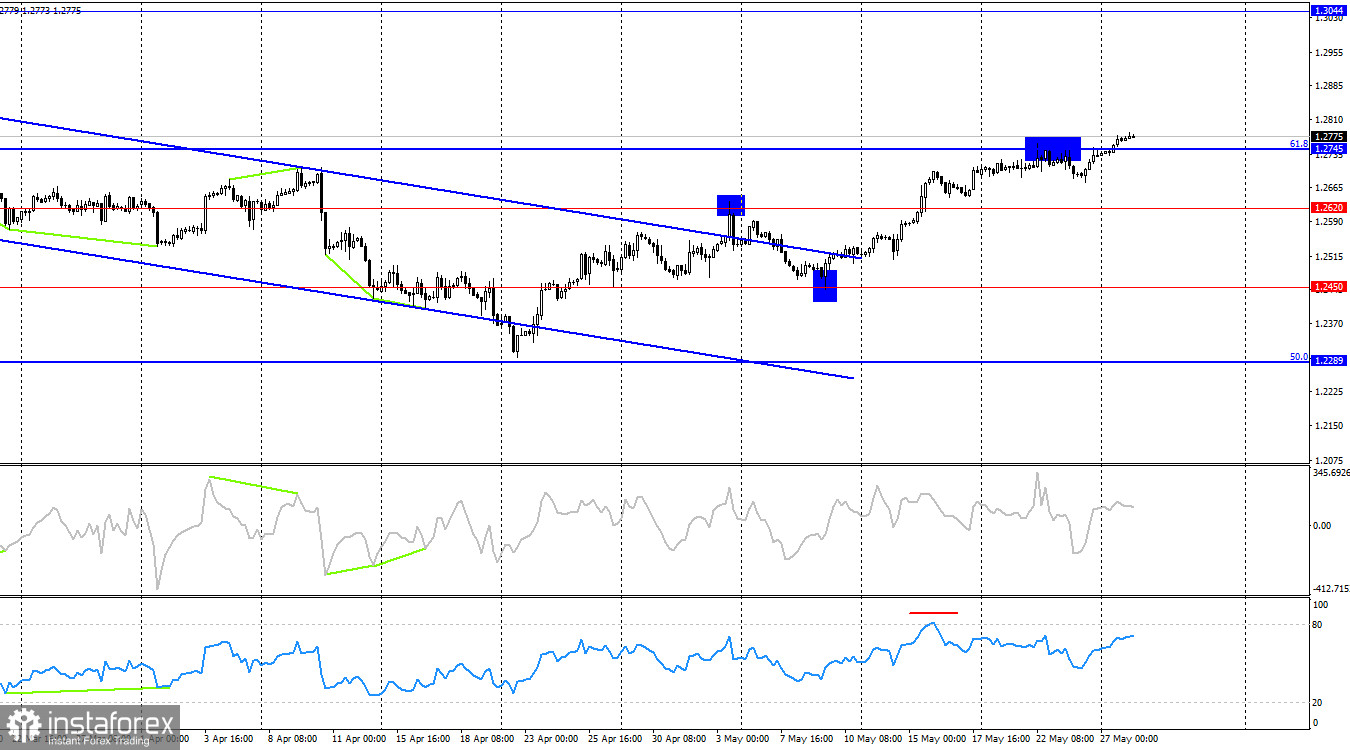This screenshot has width=1350, height=750.
Task: Click the 50.0 Fibonacci level label
Action: pyautogui.click(x=1298, y=356)
